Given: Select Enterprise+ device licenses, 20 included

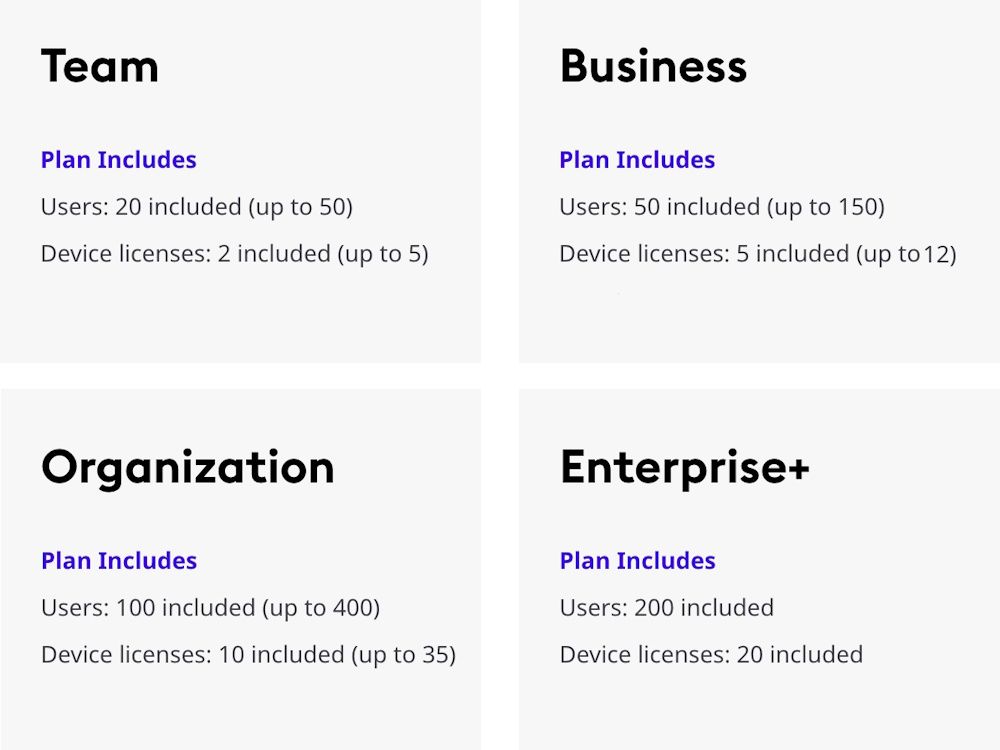Looking at the screenshot, I should tap(711, 655).
